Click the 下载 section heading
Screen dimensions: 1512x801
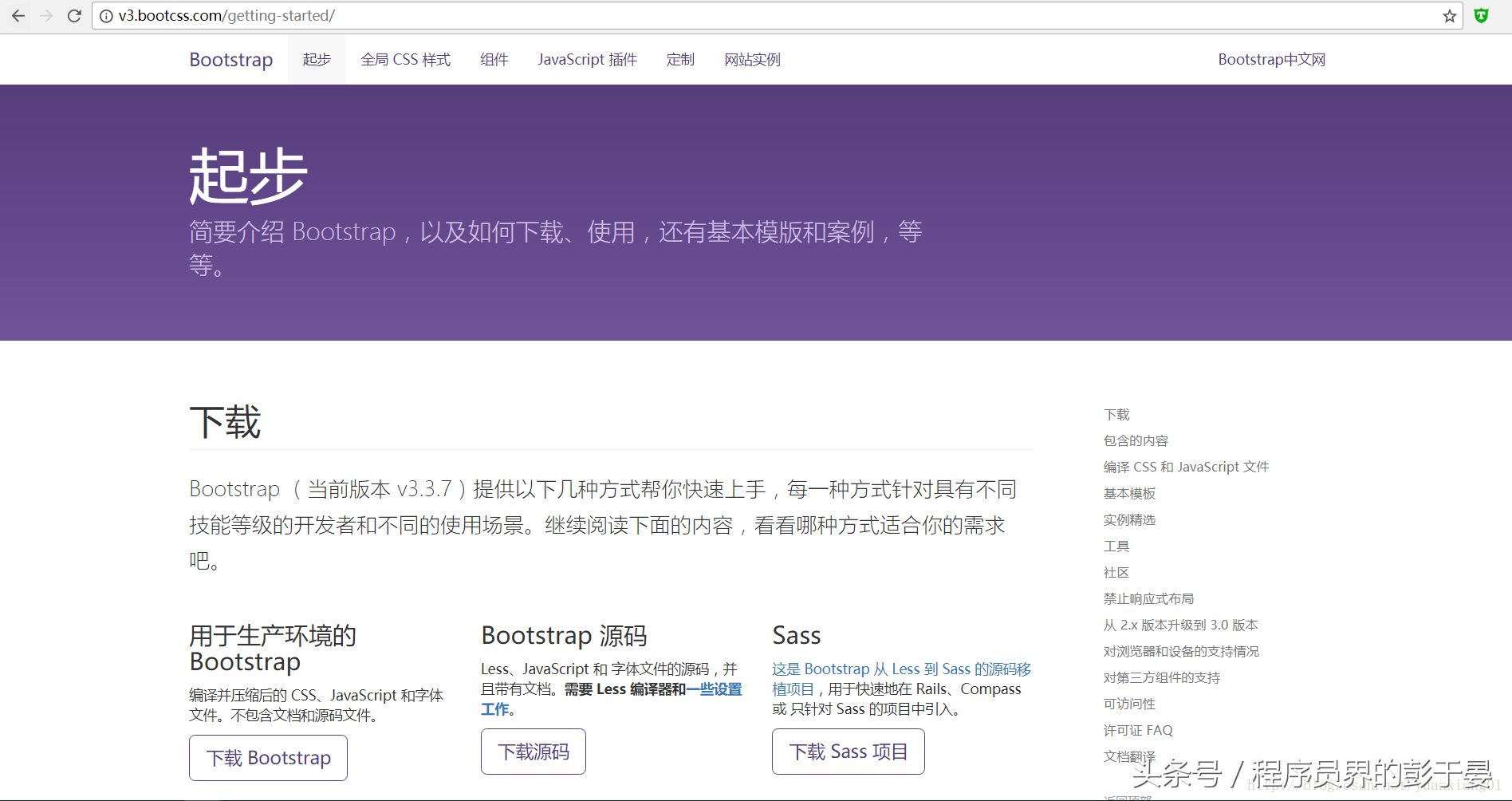pyautogui.click(x=225, y=422)
